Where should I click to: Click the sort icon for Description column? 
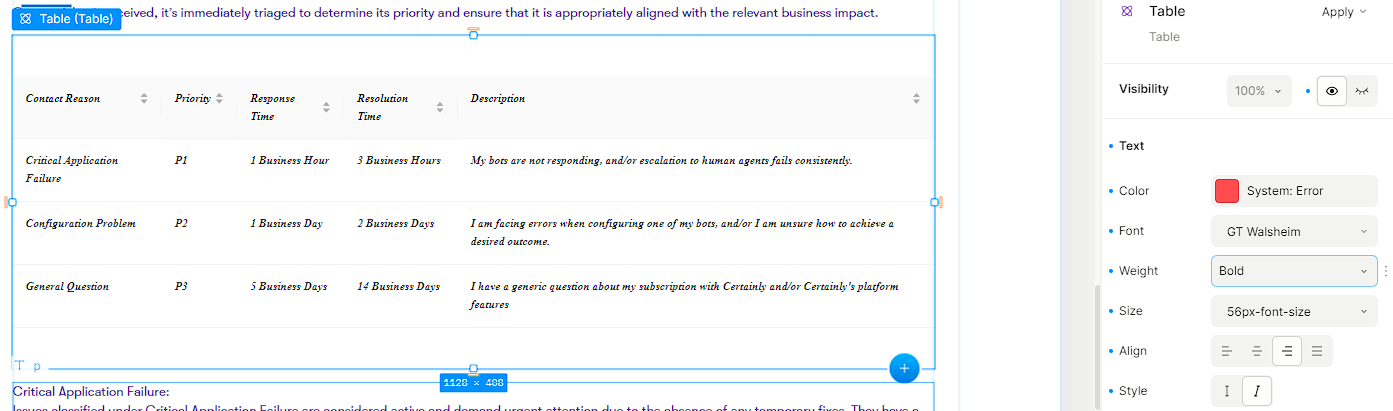click(x=916, y=98)
